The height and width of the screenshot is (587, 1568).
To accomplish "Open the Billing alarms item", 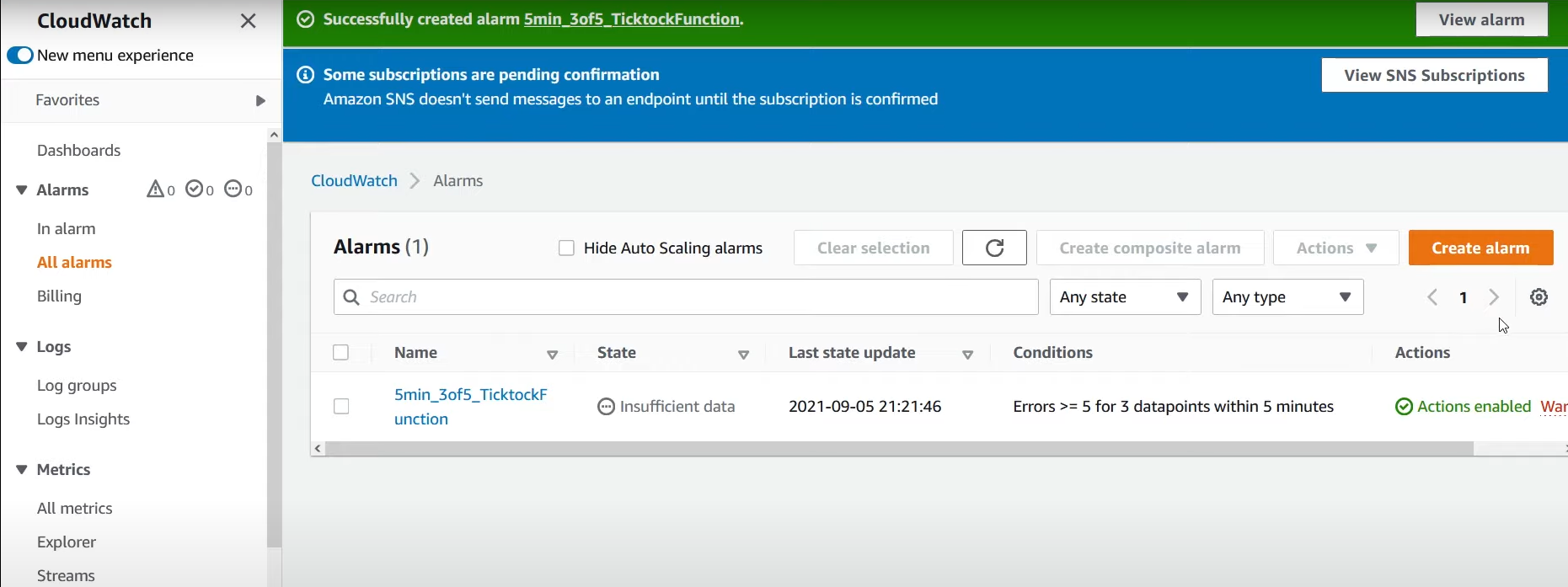I will [x=59, y=296].
